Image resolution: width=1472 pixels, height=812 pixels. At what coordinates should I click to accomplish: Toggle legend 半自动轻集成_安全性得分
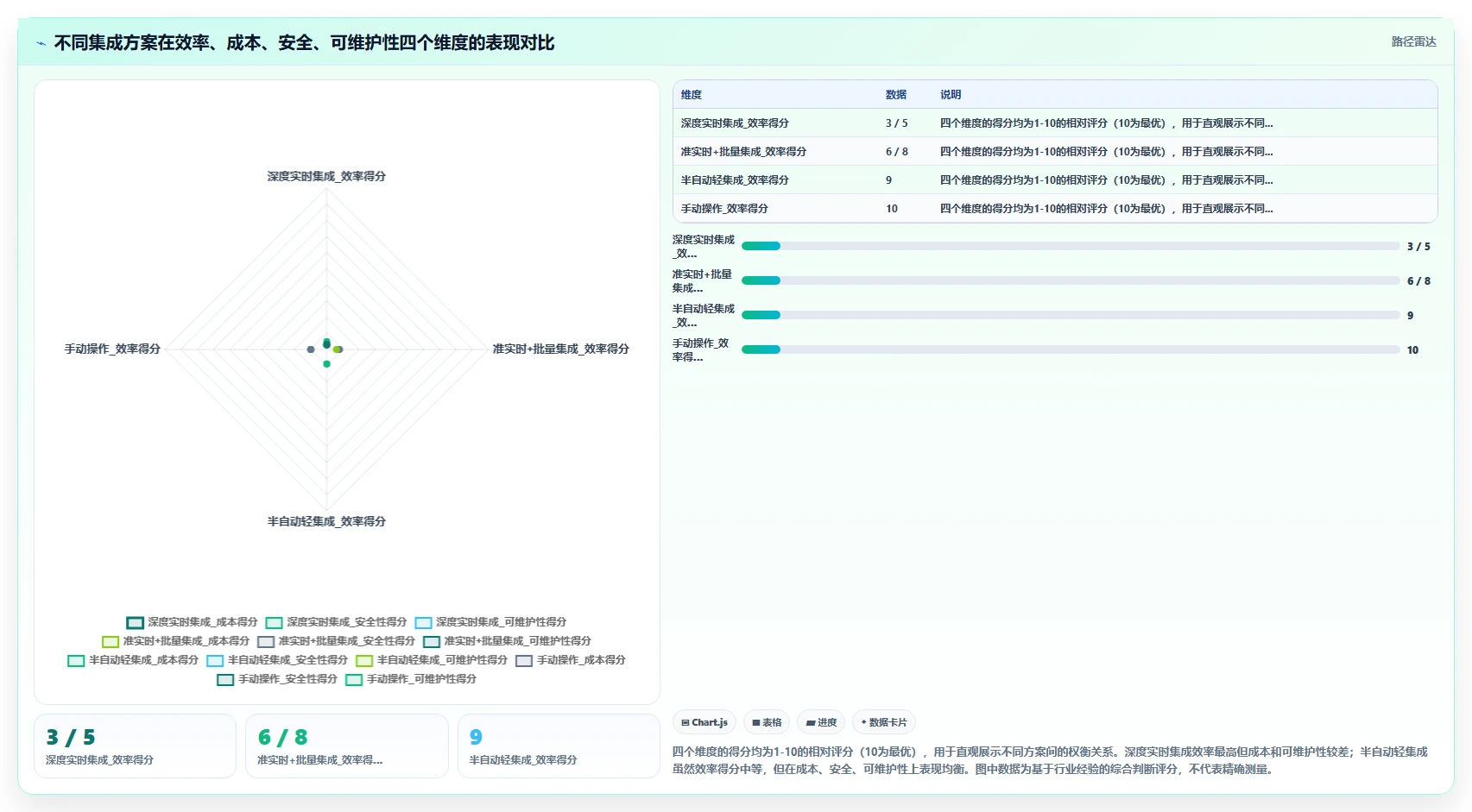pyautogui.click(x=277, y=660)
